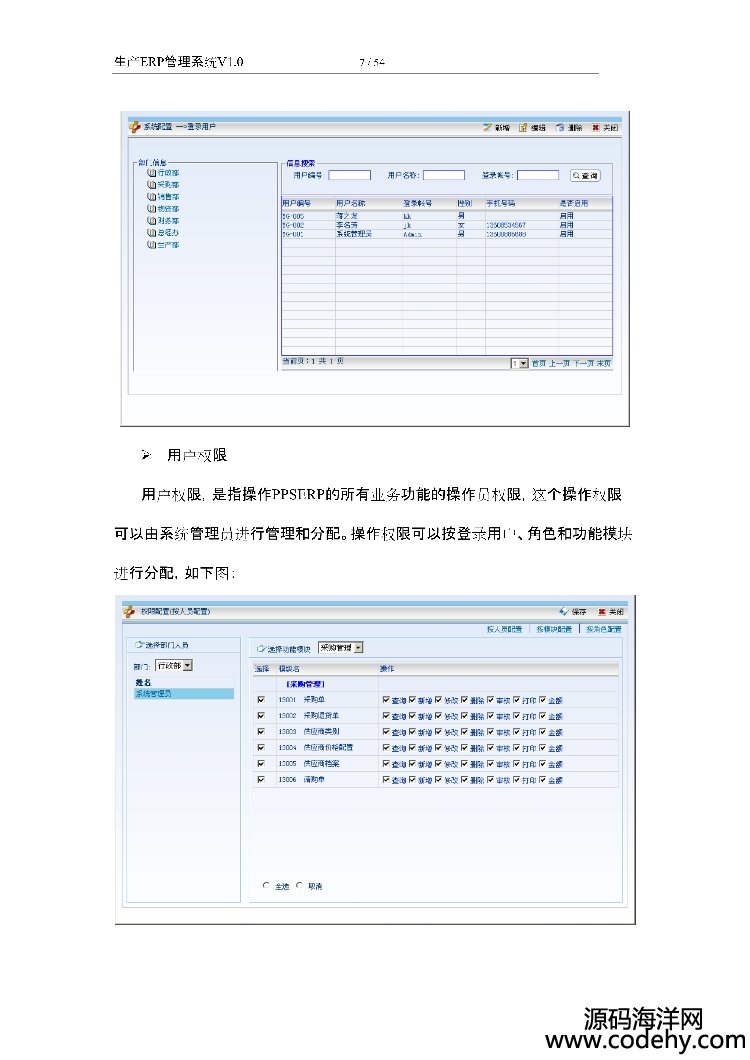Image resolution: width=750 pixels, height=1060 pixels.
Task: Select the 全选 radio button
Action: point(266,885)
